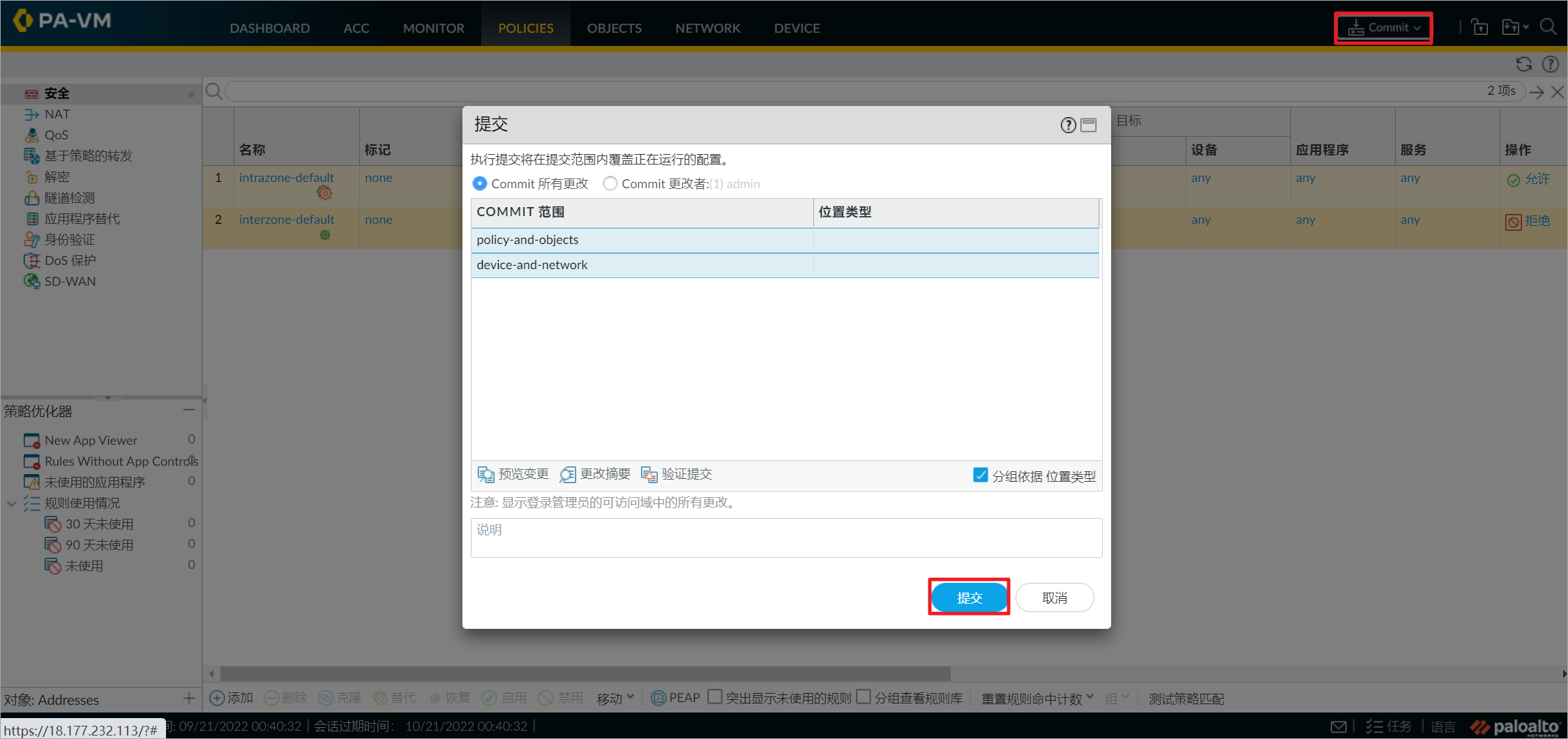Select 'Commit 更改者' radio option
This screenshot has height=739, width=1568.
click(x=610, y=183)
